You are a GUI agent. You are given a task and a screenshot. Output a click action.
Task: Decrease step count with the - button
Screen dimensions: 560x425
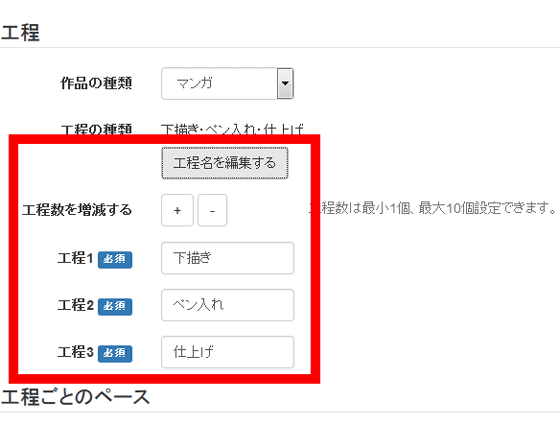(212, 210)
